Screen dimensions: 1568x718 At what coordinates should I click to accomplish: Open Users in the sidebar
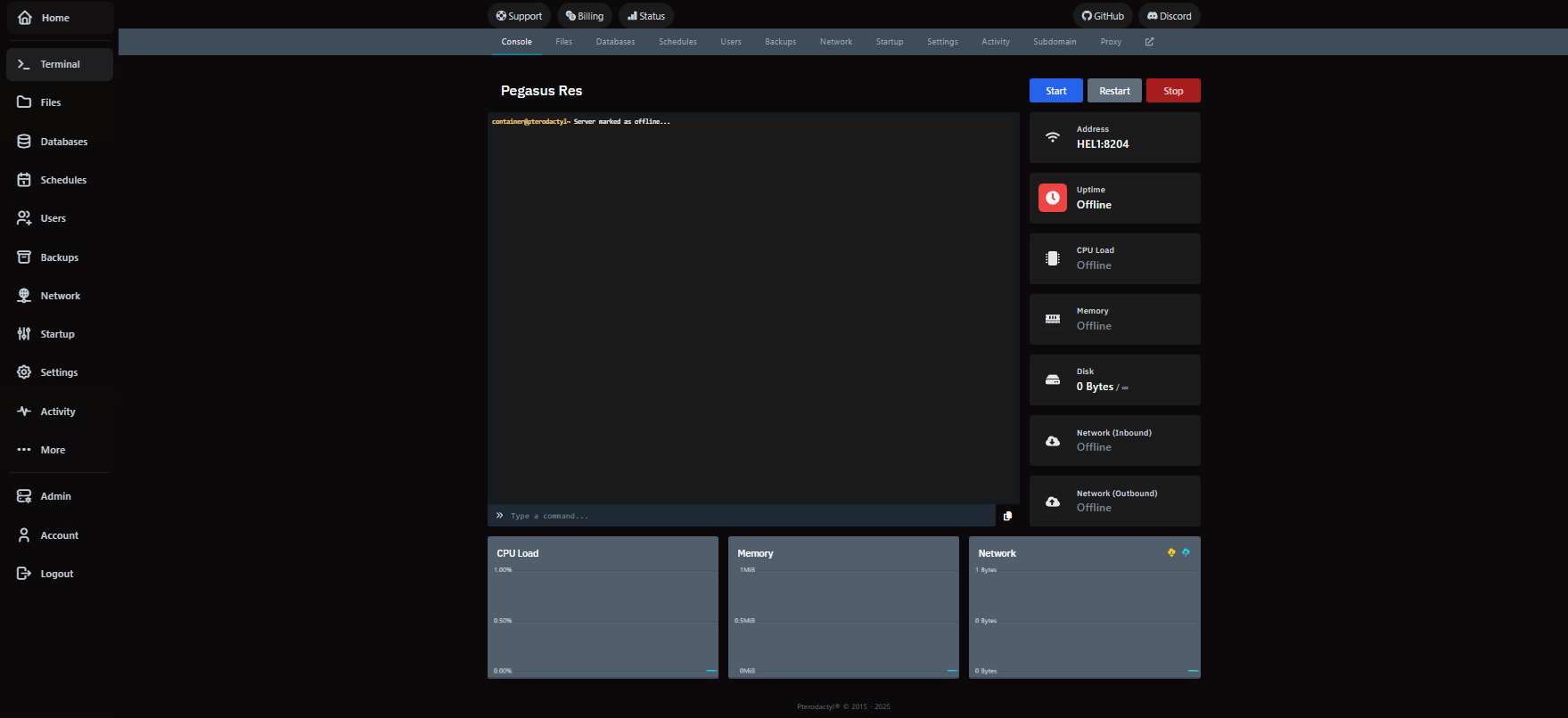pyautogui.click(x=60, y=218)
